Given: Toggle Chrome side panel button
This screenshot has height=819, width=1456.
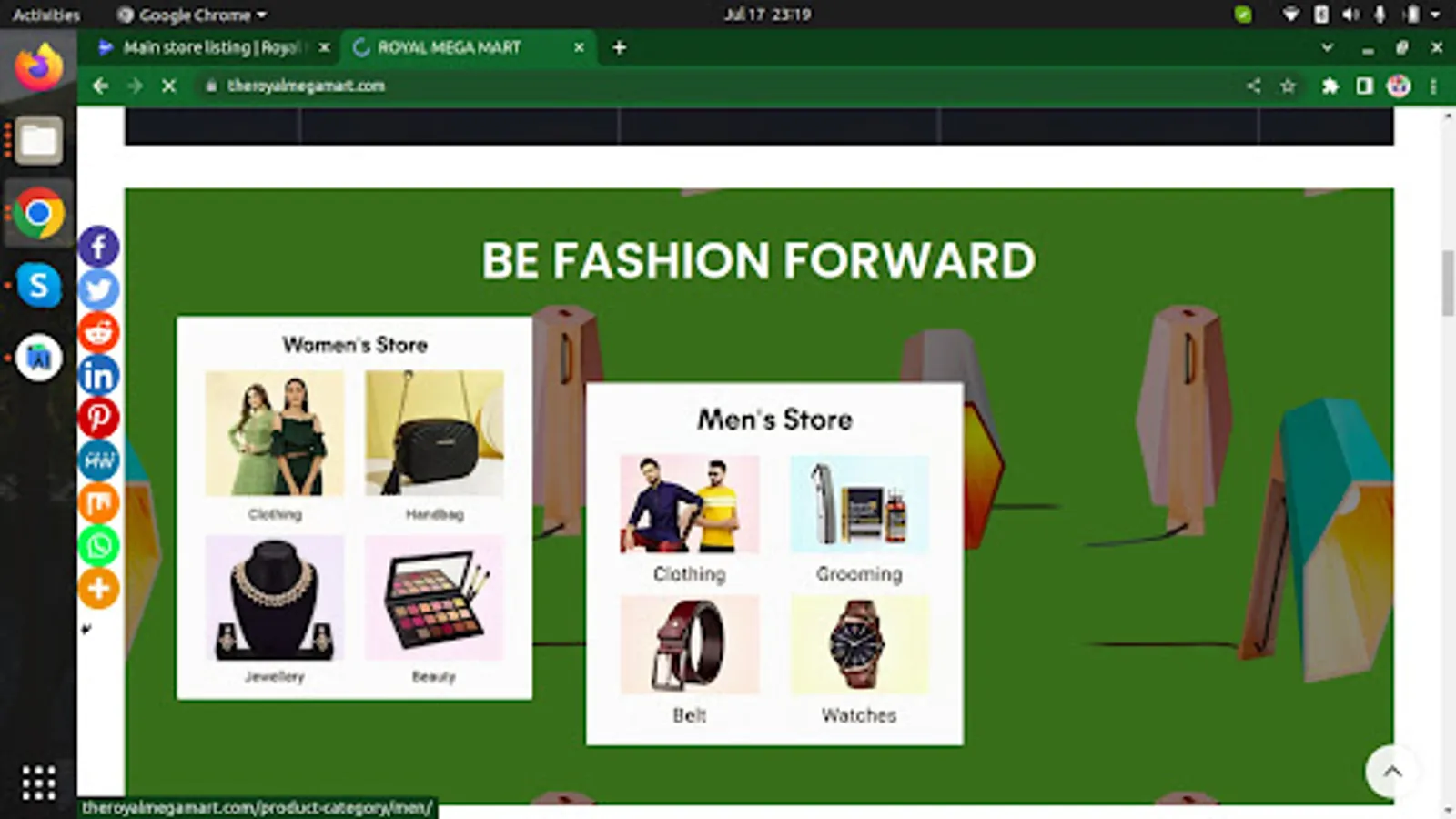Looking at the screenshot, I should (1364, 86).
